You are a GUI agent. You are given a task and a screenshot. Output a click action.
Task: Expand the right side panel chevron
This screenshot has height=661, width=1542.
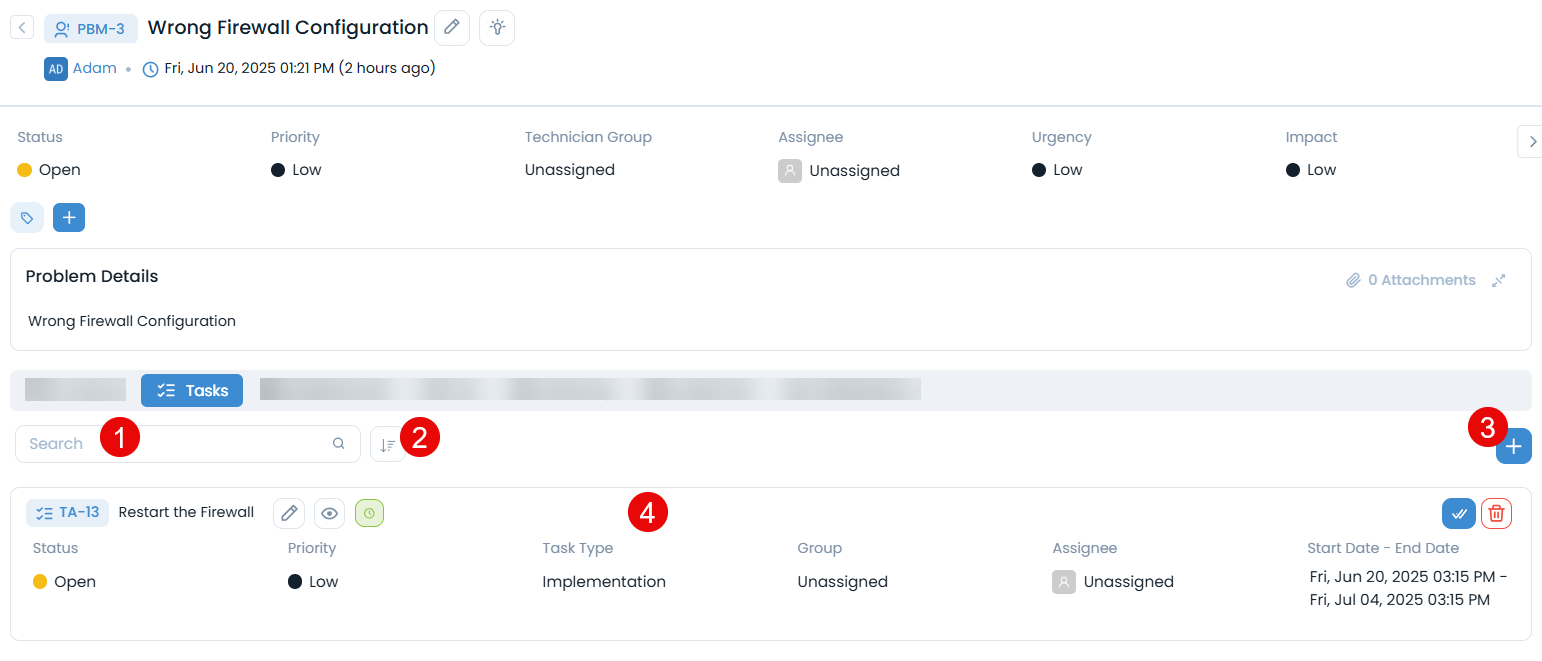pyautogui.click(x=1529, y=142)
